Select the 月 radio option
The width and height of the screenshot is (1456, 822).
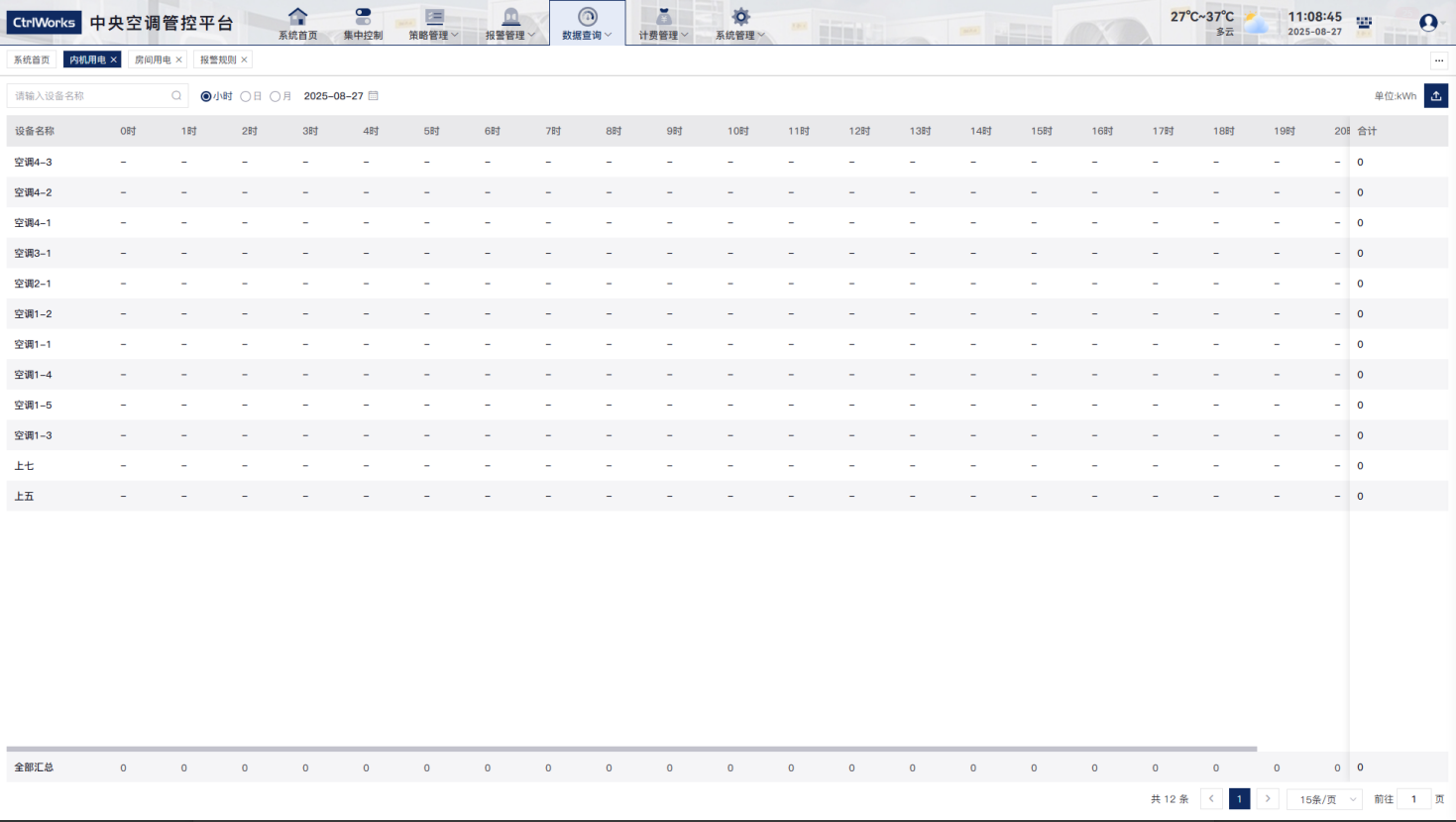[276, 97]
